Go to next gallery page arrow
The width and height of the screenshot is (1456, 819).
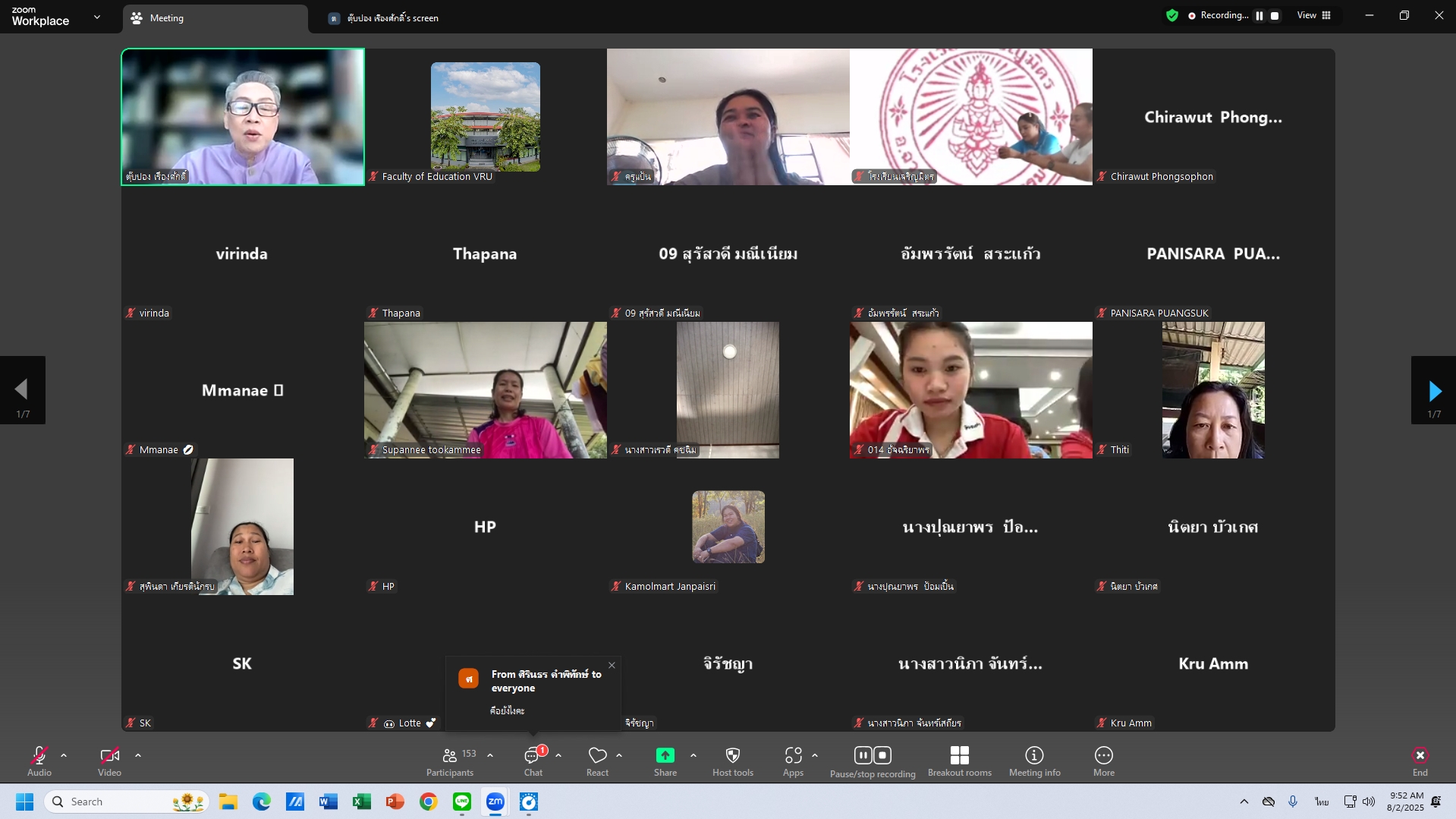1433,390
